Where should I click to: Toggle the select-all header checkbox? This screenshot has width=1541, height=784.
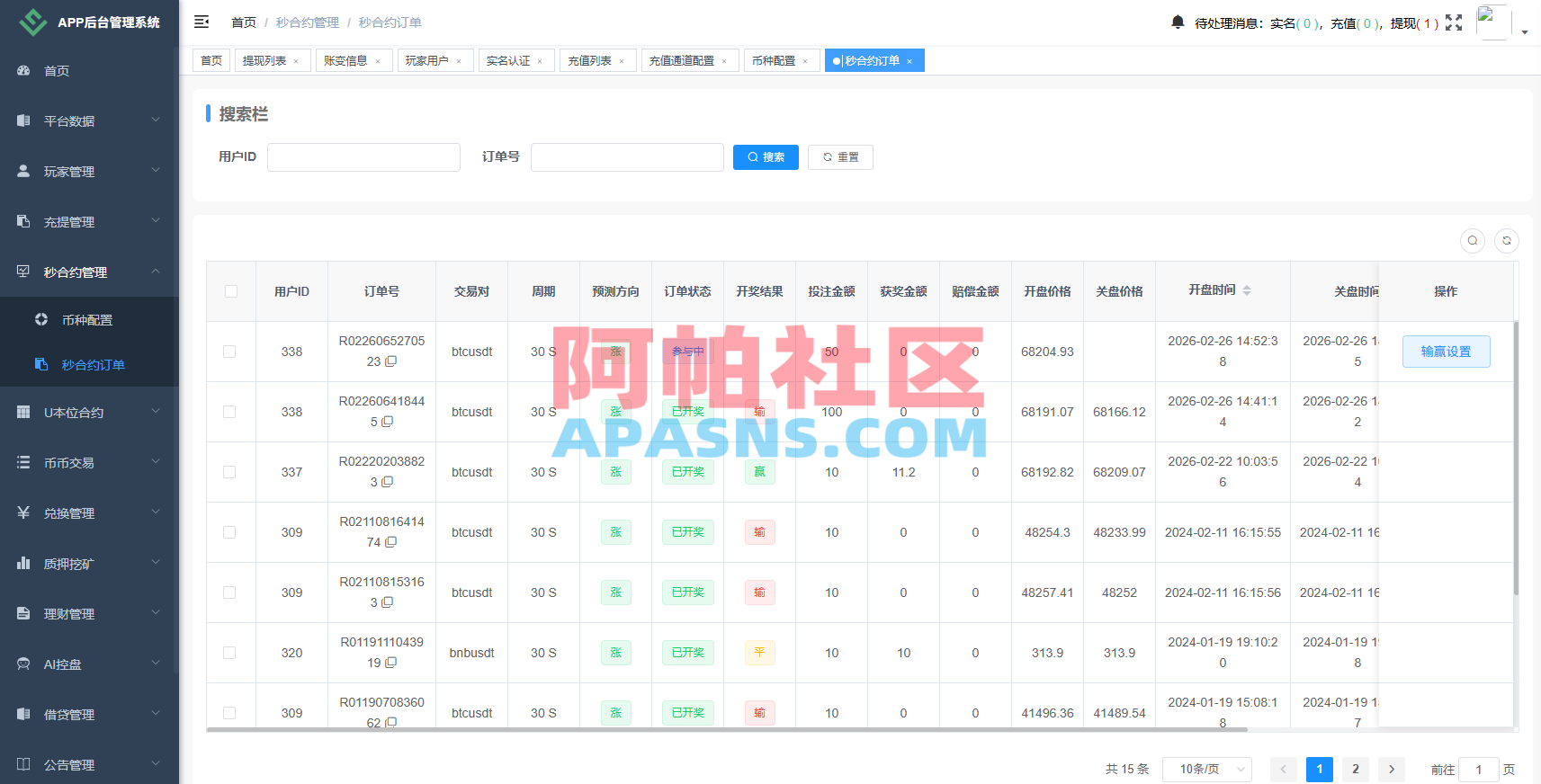click(x=231, y=291)
